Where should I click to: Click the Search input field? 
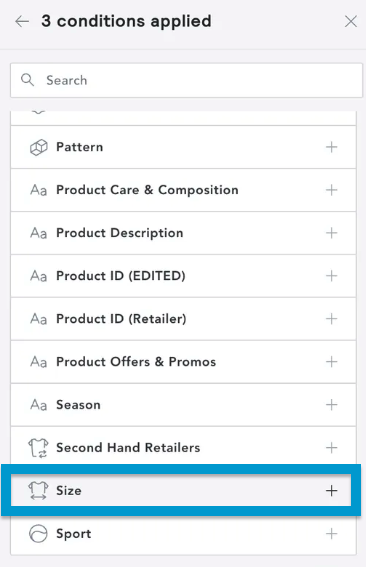coord(186,80)
